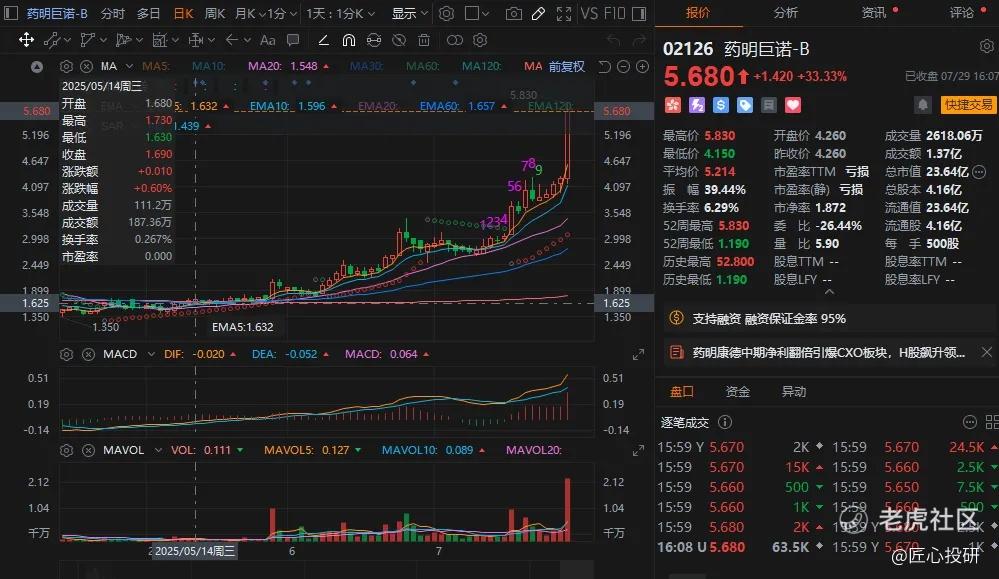Zoom out chart with minus circle
The height and width of the screenshot is (579, 999).
[624, 66]
